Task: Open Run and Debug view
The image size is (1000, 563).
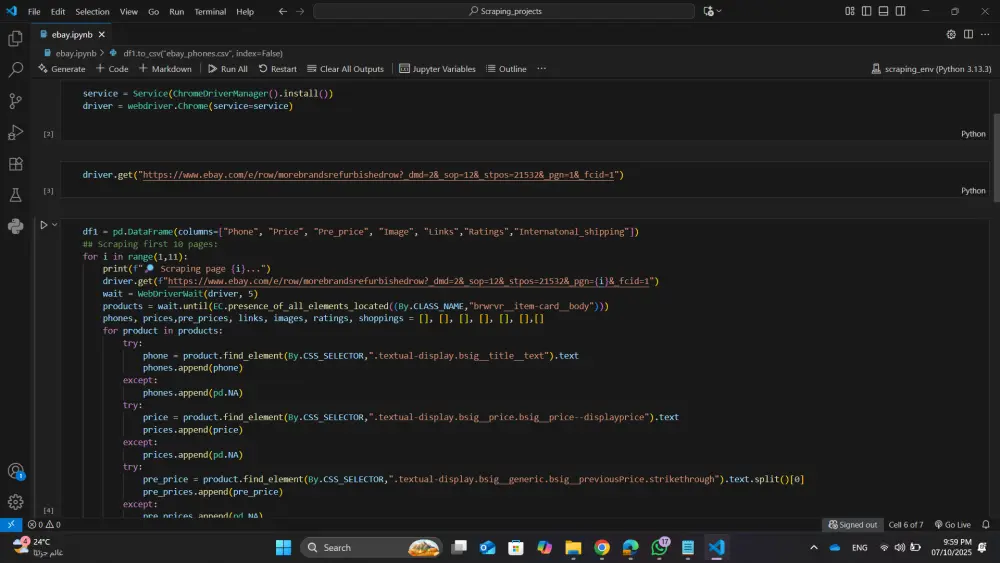Action: [x=15, y=132]
